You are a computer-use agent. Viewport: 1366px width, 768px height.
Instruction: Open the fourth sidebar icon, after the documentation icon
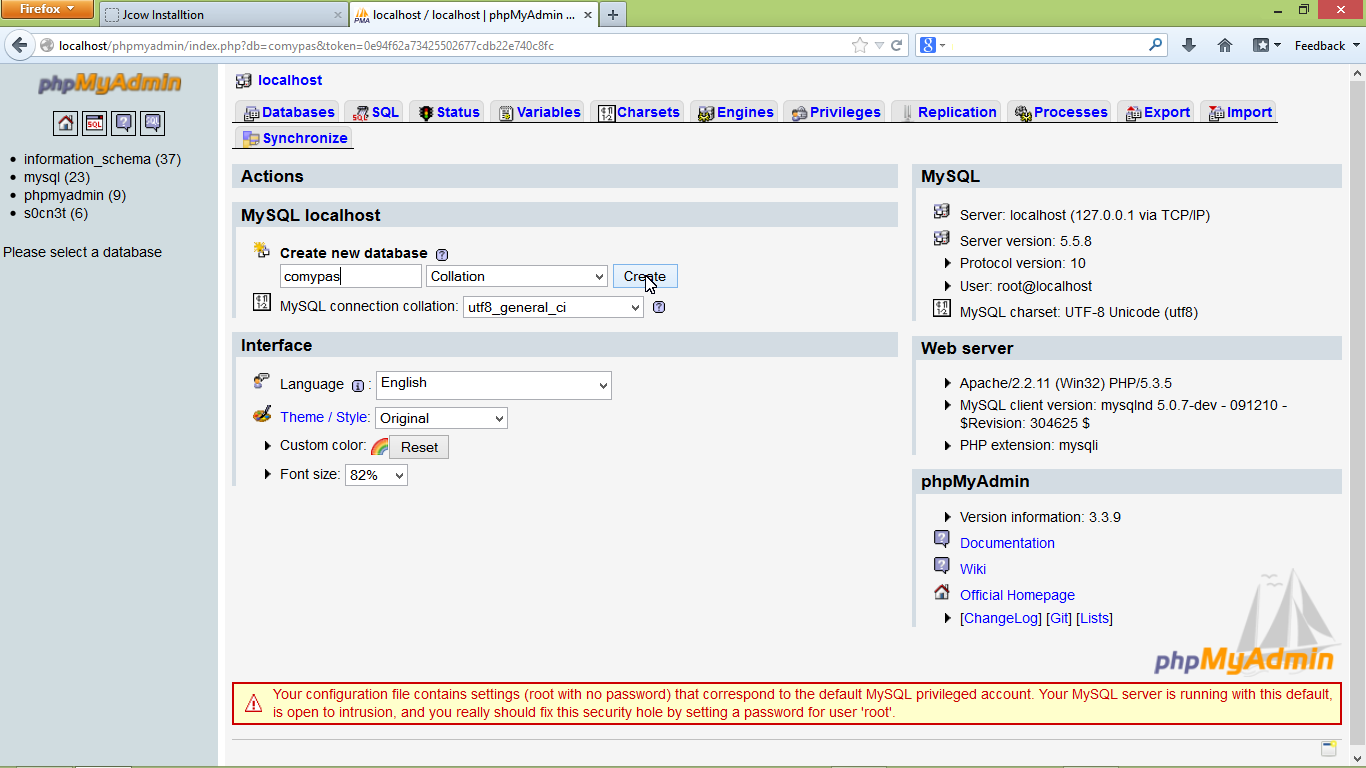[x=152, y=123]
